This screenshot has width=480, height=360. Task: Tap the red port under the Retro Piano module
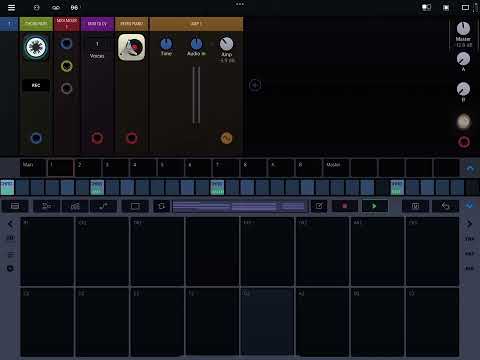coord(131,138)
